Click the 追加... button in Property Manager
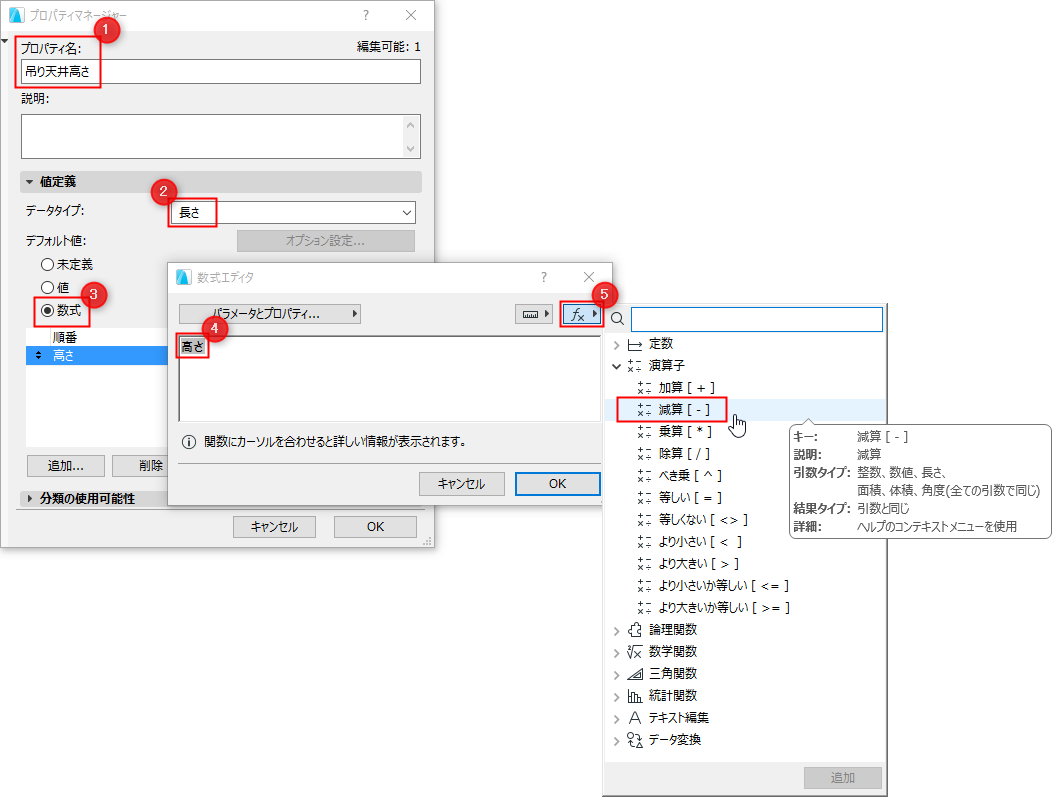 tap(64, 465)
